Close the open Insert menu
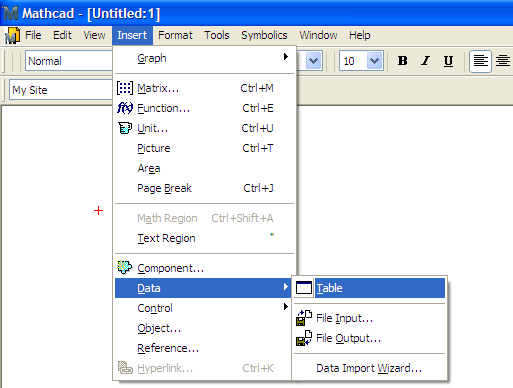513x388 pixels. (x=132, y=35)
